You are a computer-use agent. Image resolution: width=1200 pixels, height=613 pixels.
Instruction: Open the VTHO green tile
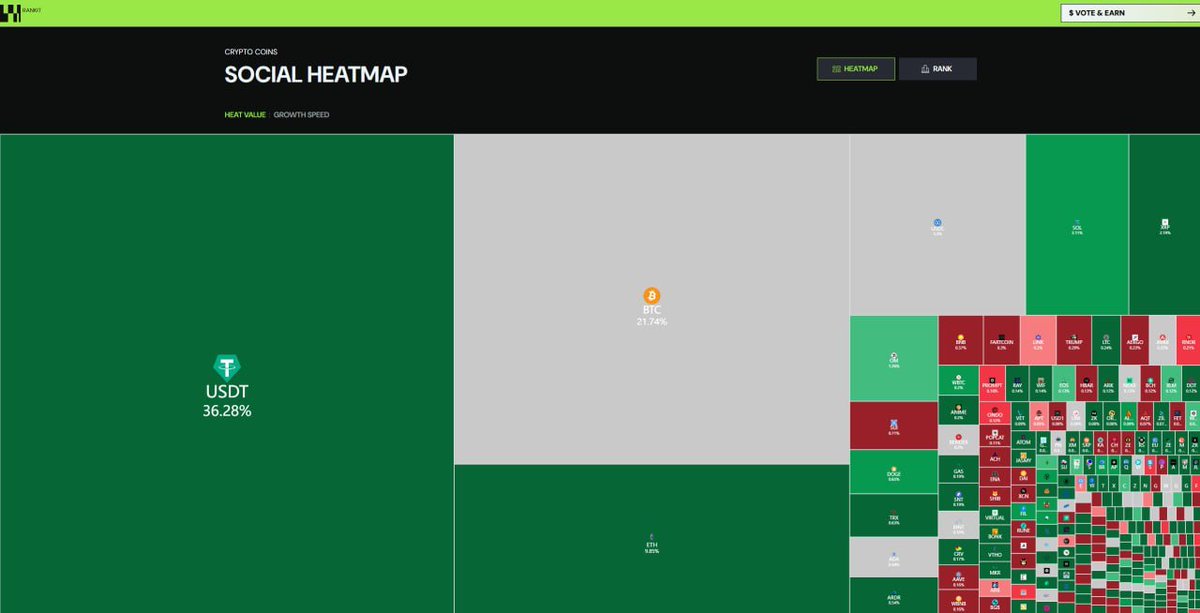pos(995,553)
